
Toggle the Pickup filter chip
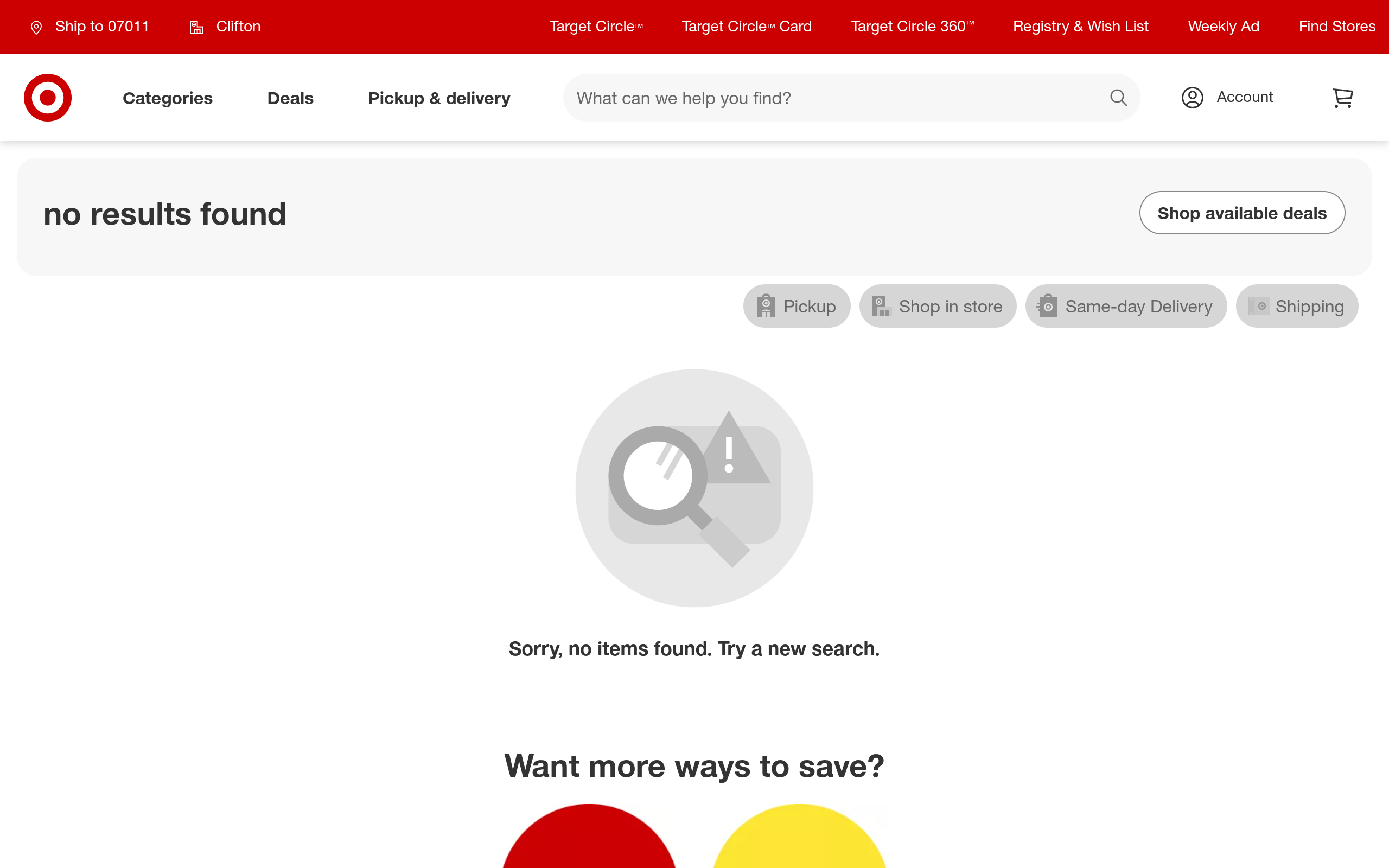pyautogui.click(x=797, y=306)
